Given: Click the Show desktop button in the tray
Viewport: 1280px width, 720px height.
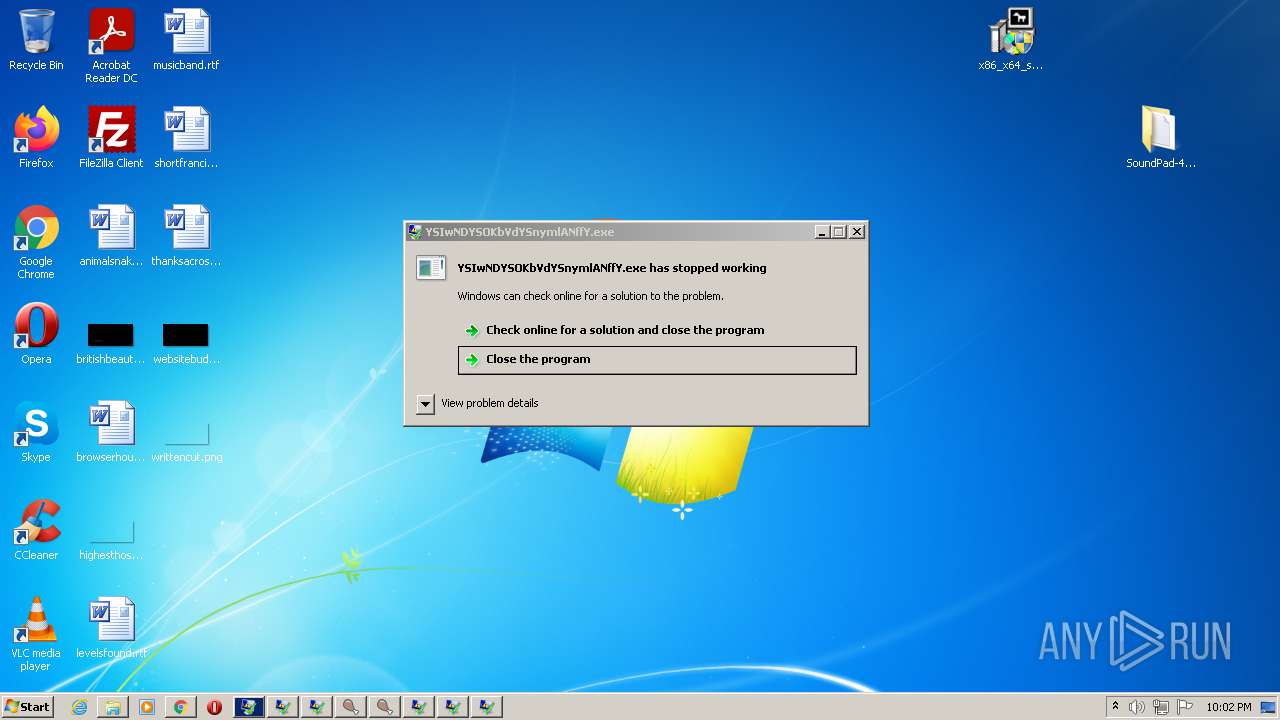Looking at the screenshot, I should (1270, 707).
